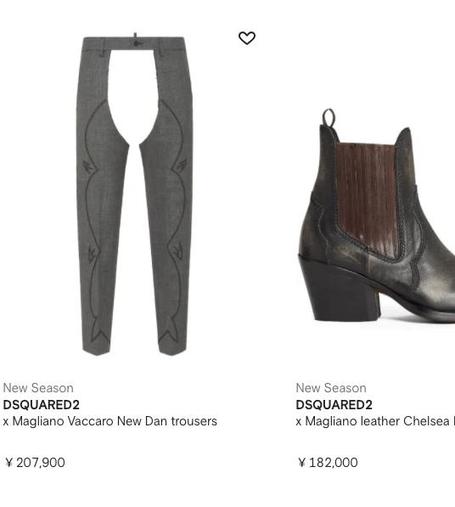Viewport: 455px width, 507px height.
Task: Open the black leather Chelsea boot image
Action: point(376,216)
